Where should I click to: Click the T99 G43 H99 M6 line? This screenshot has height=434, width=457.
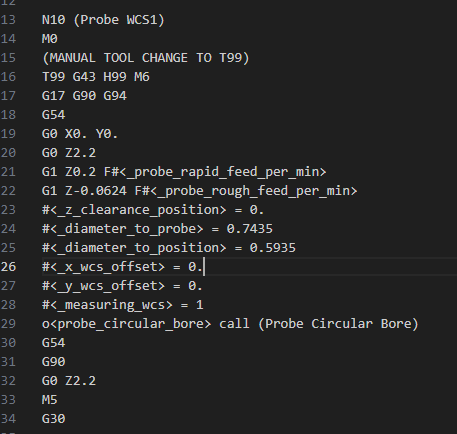pyautogui.click(x=96, y=77)
